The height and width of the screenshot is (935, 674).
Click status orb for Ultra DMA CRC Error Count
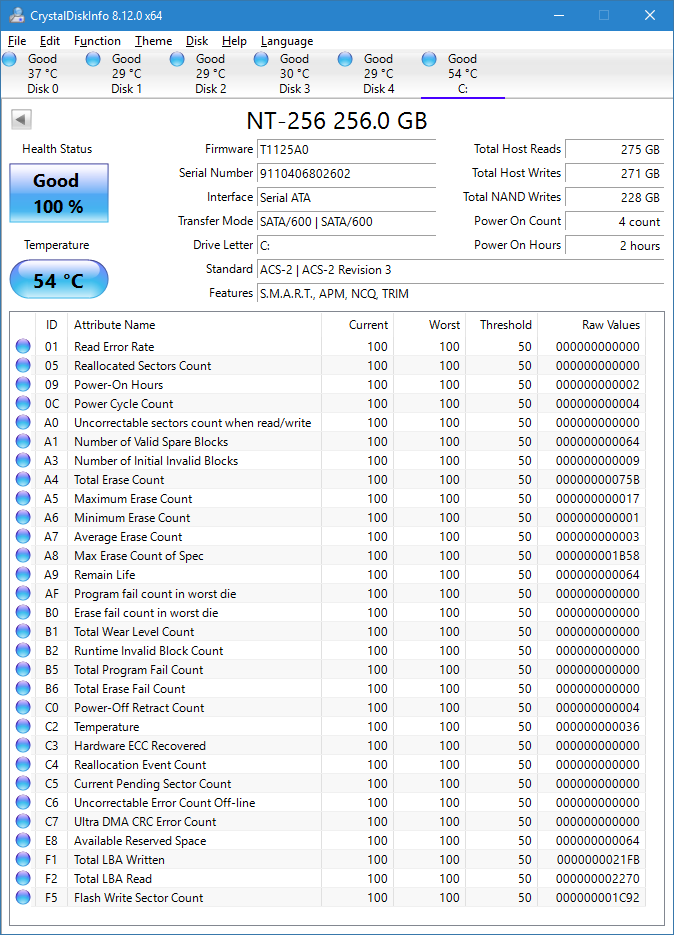click(x=23, y=822)
